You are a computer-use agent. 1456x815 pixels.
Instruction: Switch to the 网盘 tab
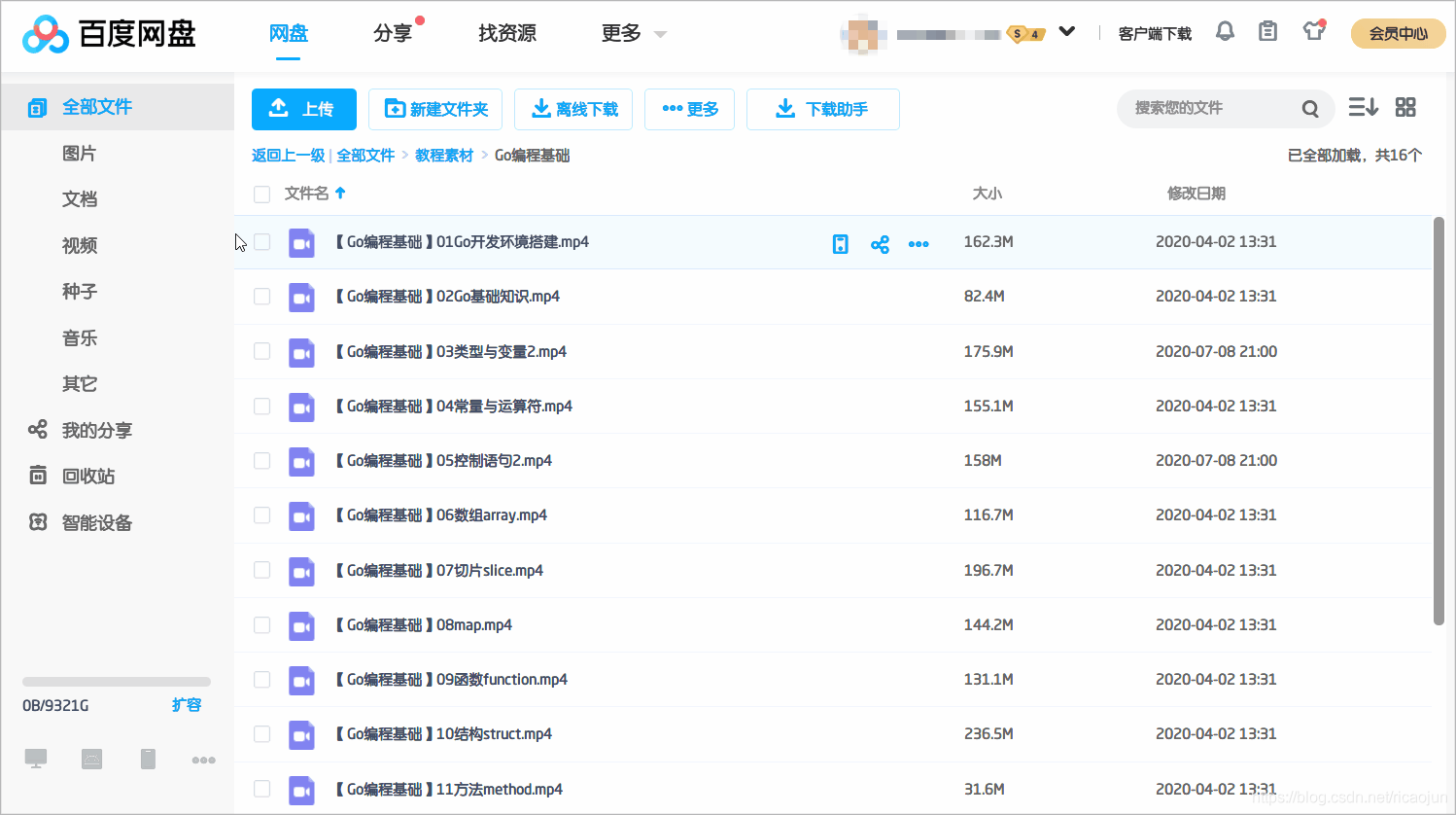pyautogui.click(x=288, y=33)
